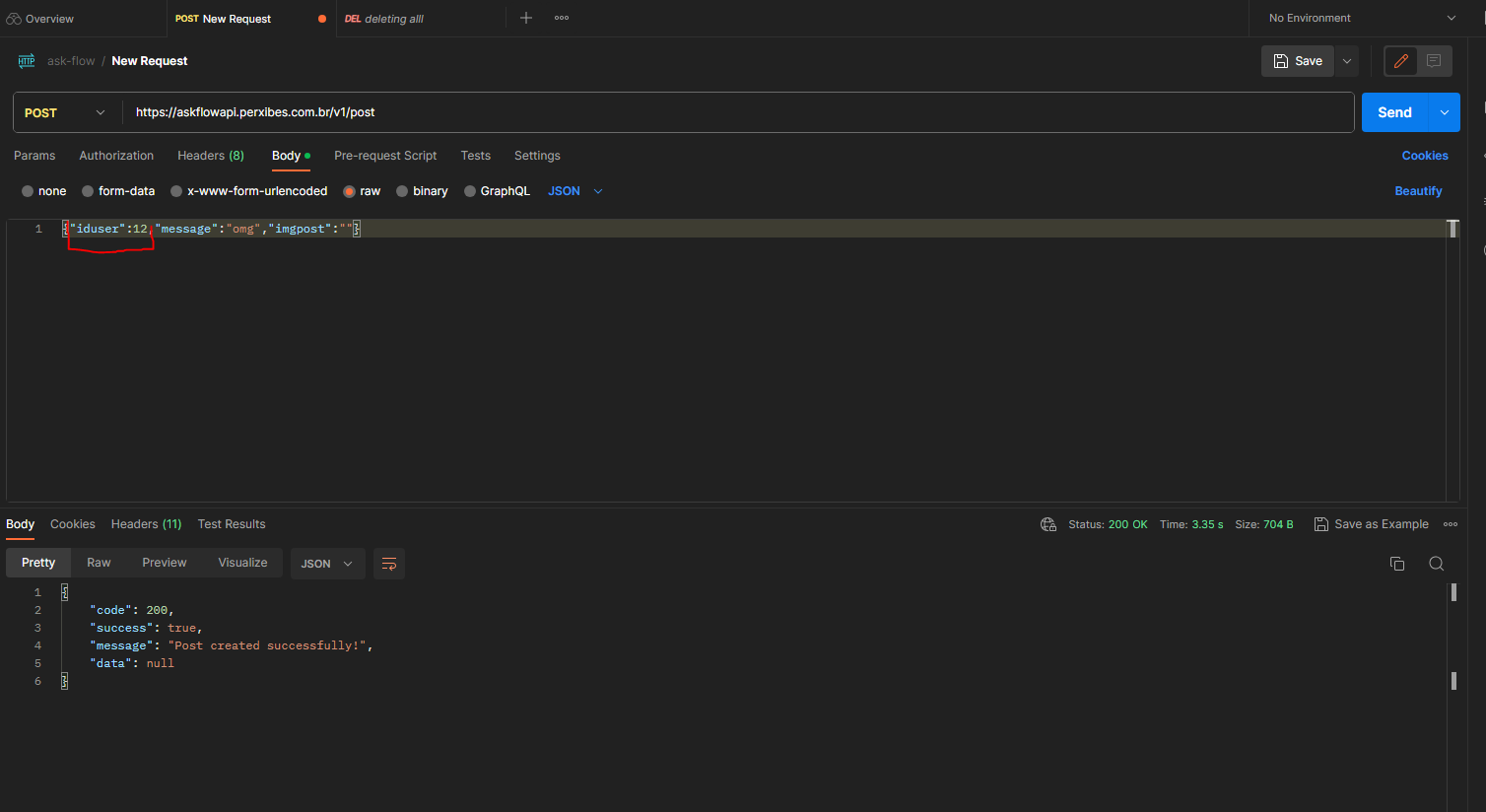
Task: Copy the response with the copy icon
Action: point(1397,564)
